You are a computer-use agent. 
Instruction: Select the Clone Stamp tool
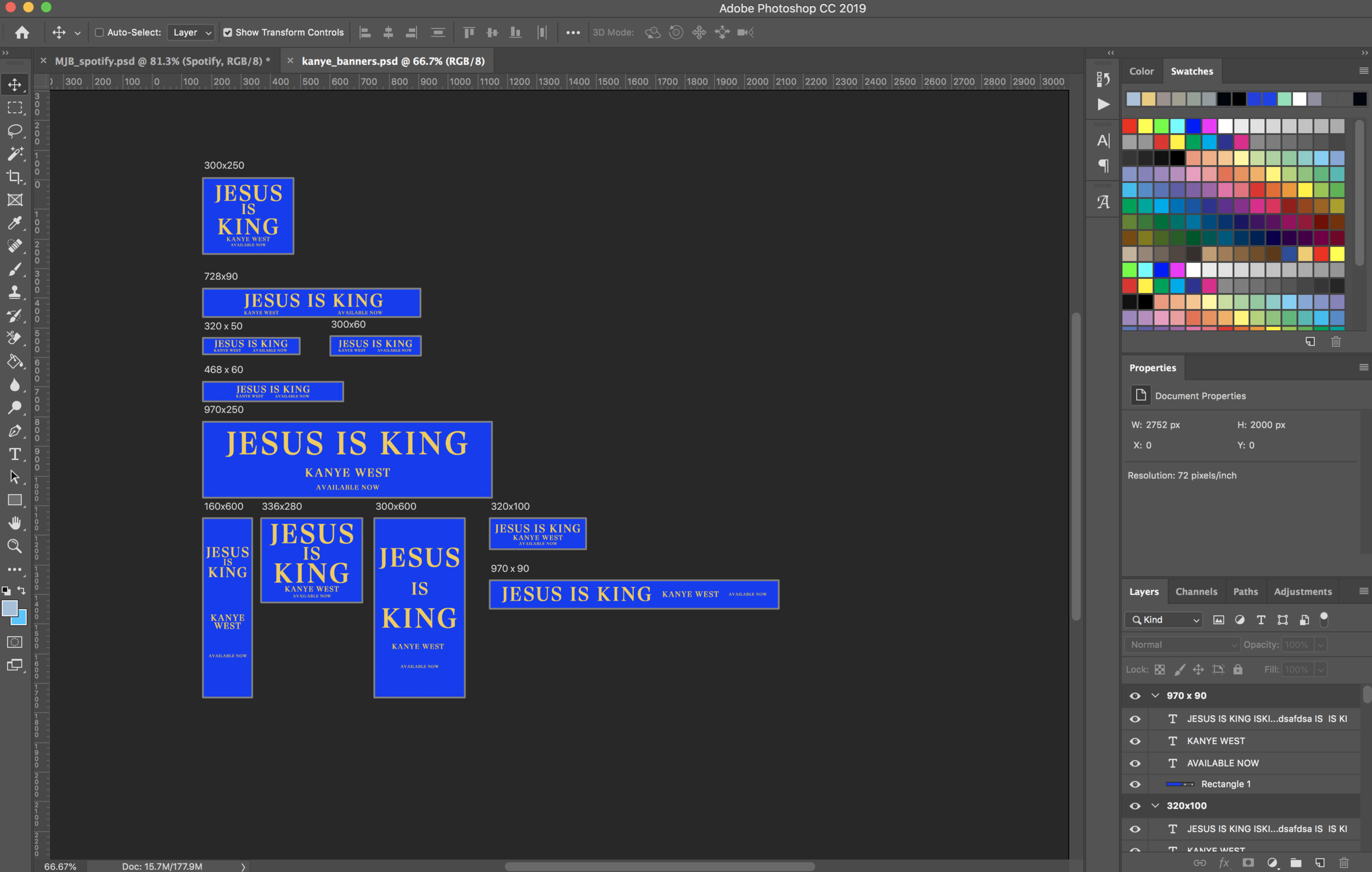(x=15, y=292)
